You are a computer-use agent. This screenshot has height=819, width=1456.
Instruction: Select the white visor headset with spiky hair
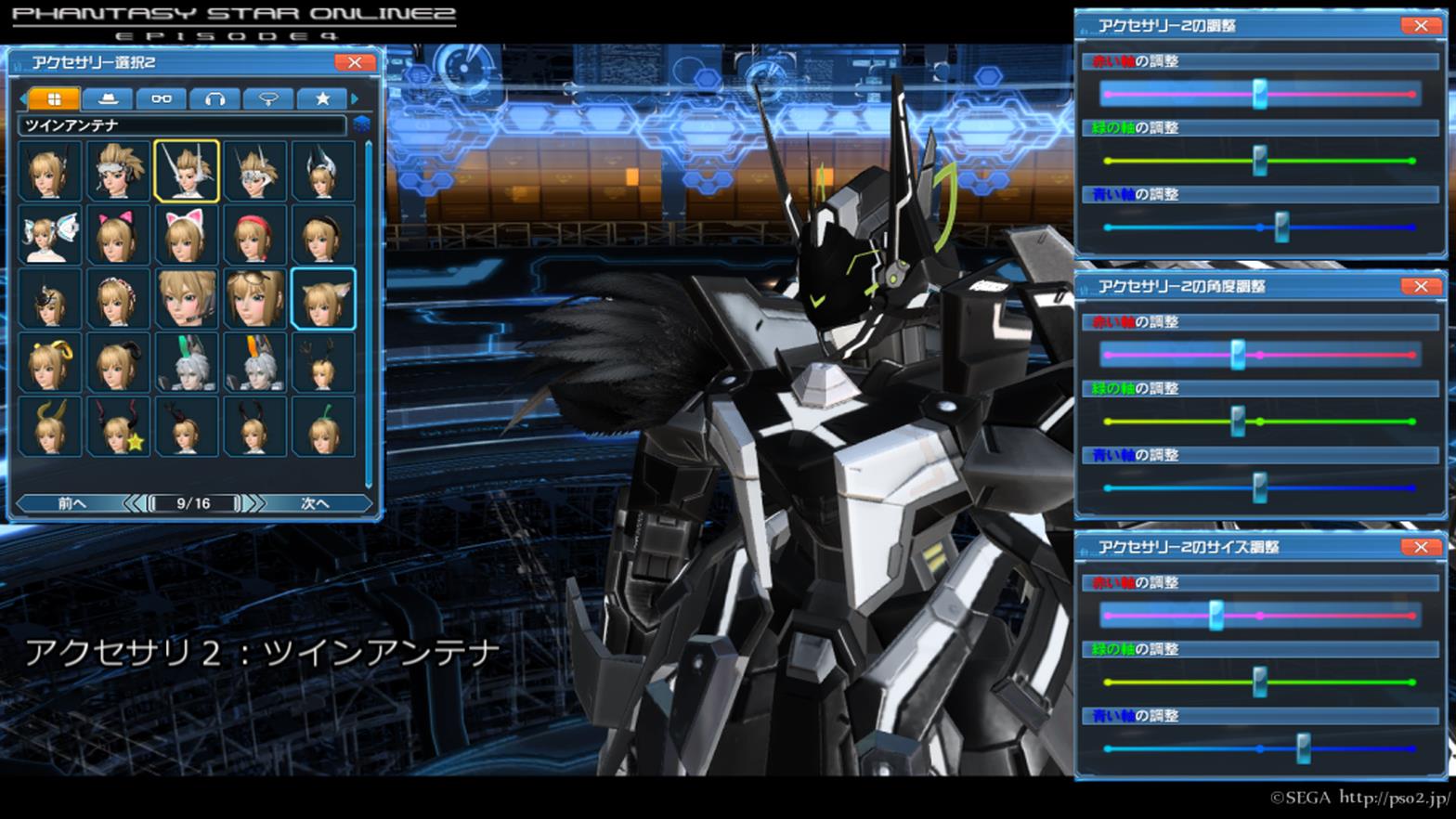pyautogui.click(x=118, y=171)
